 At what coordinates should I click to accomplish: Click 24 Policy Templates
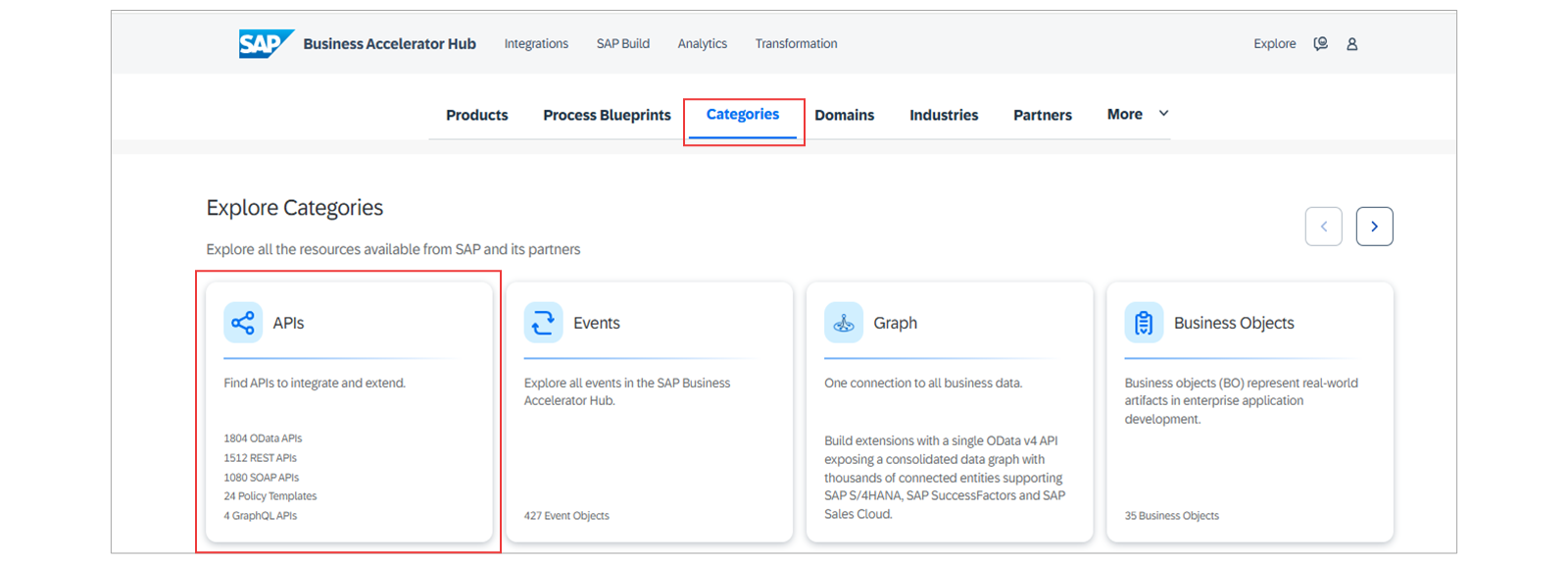(x=270, y=496)
